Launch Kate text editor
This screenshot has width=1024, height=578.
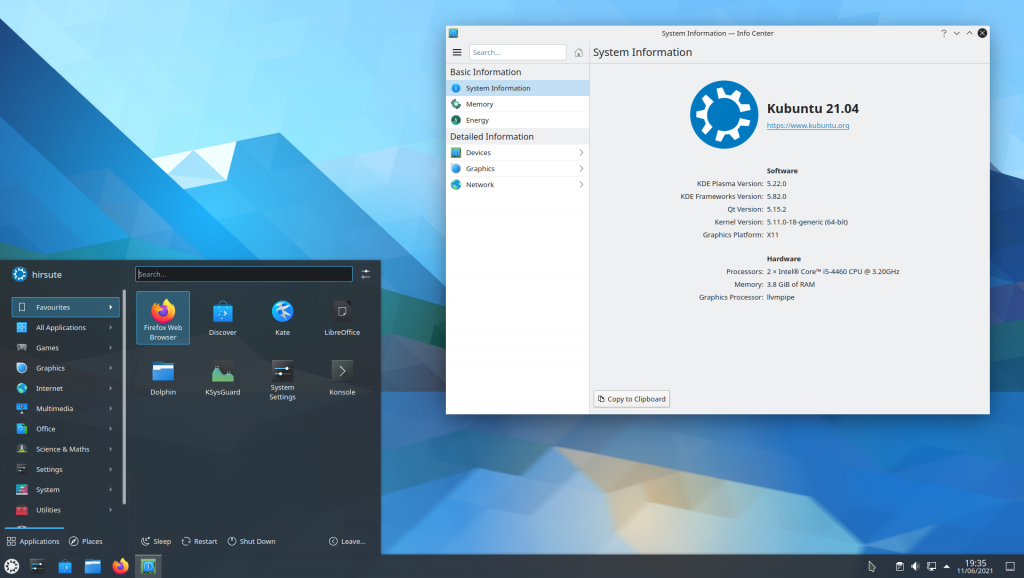point(282,318)
